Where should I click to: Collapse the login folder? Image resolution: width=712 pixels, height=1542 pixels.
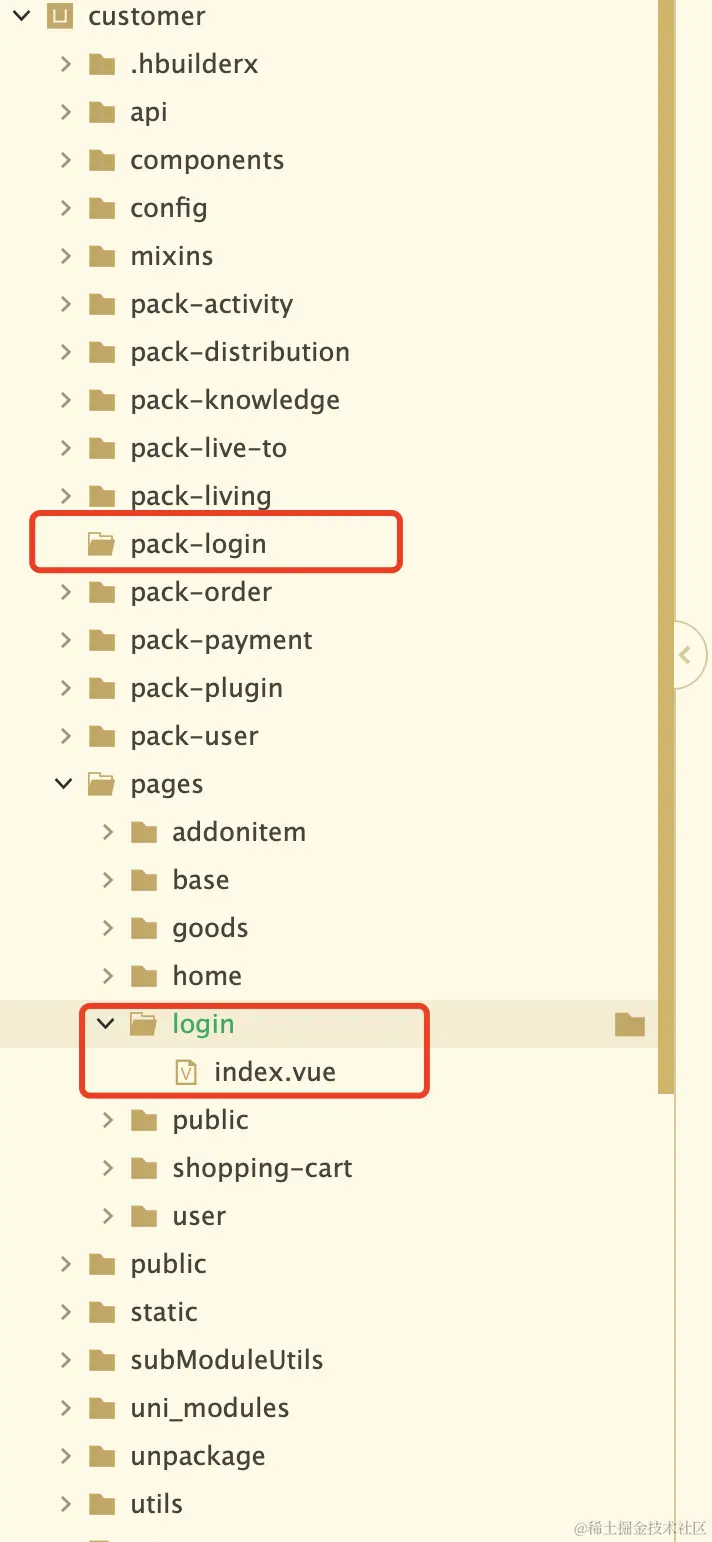[106, 1024]
